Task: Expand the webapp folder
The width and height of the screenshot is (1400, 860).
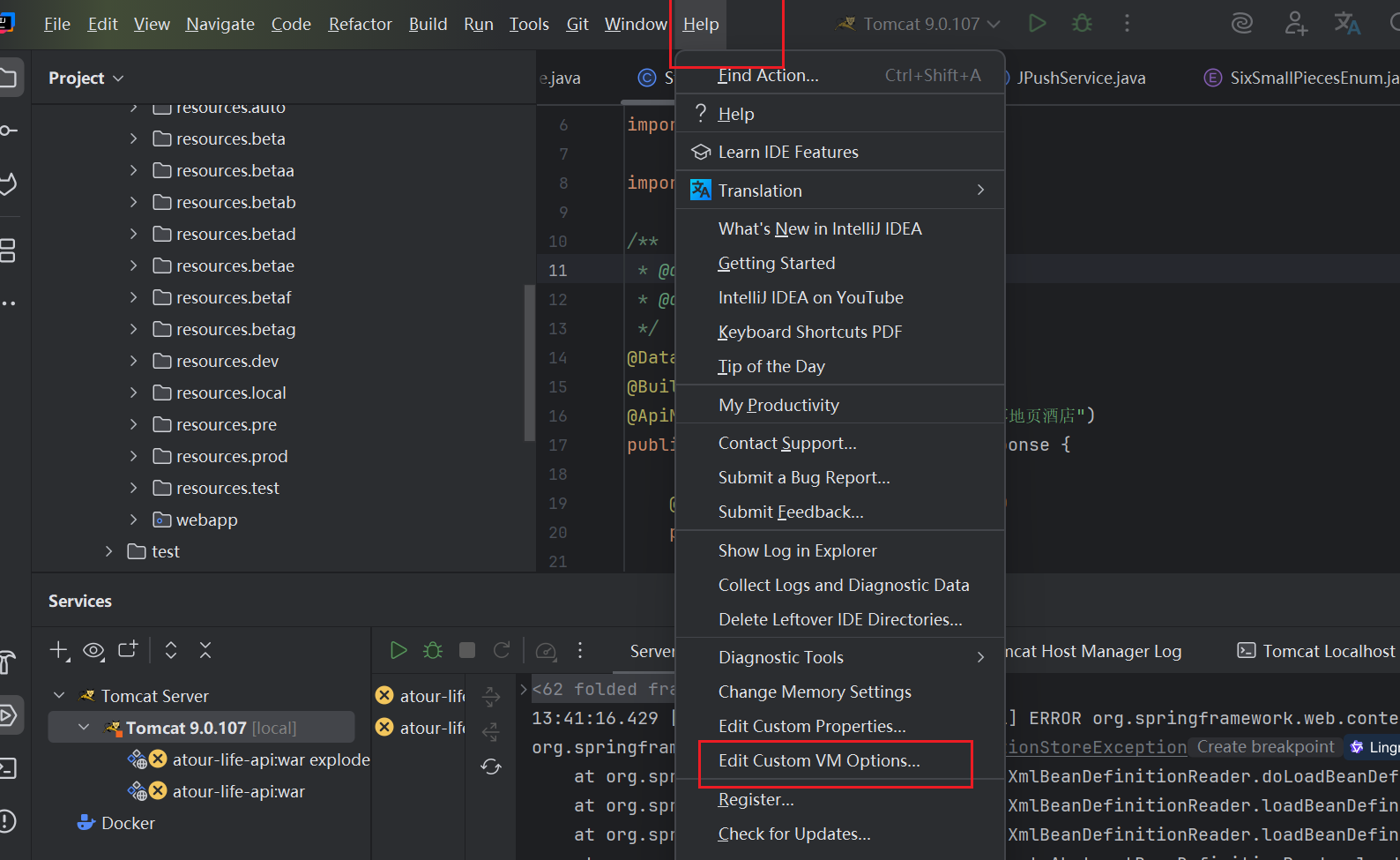Action: point(133,520)
